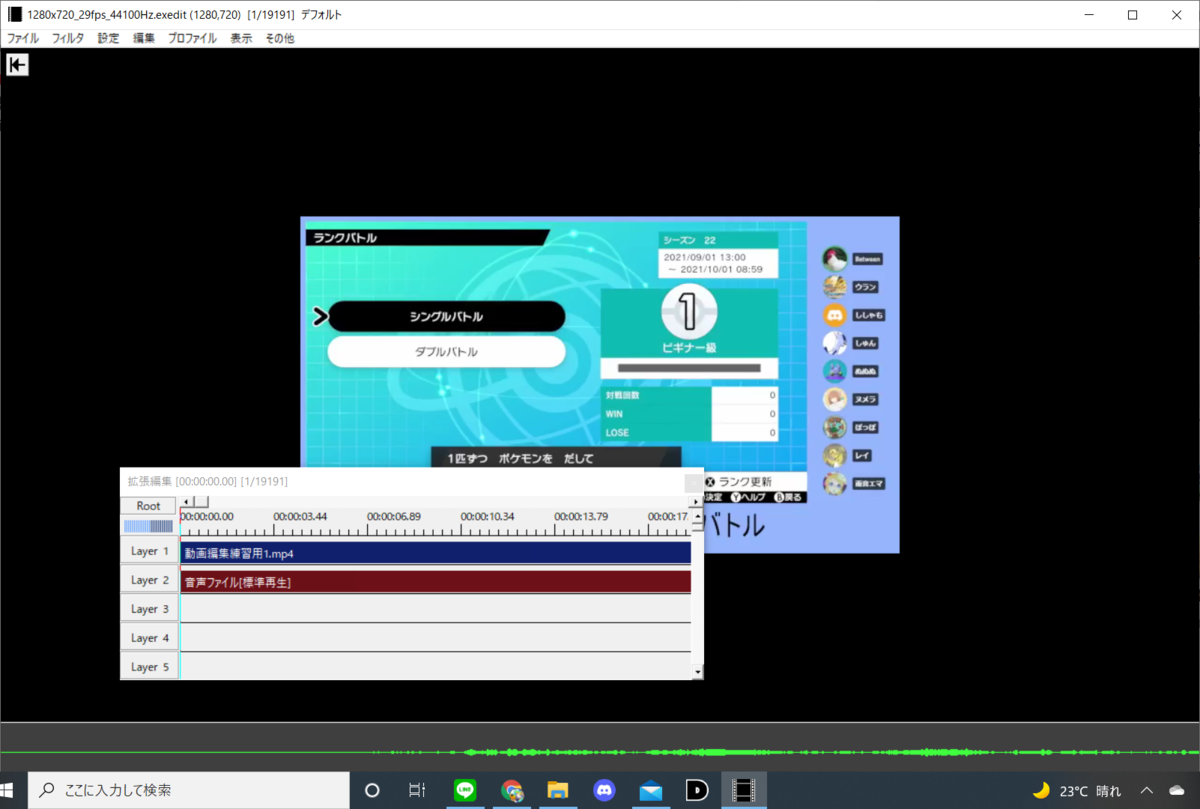Close the 拡張編集 timeline window
The height and width of the screenshot is (809, 1200).
(x=693, y=482)
